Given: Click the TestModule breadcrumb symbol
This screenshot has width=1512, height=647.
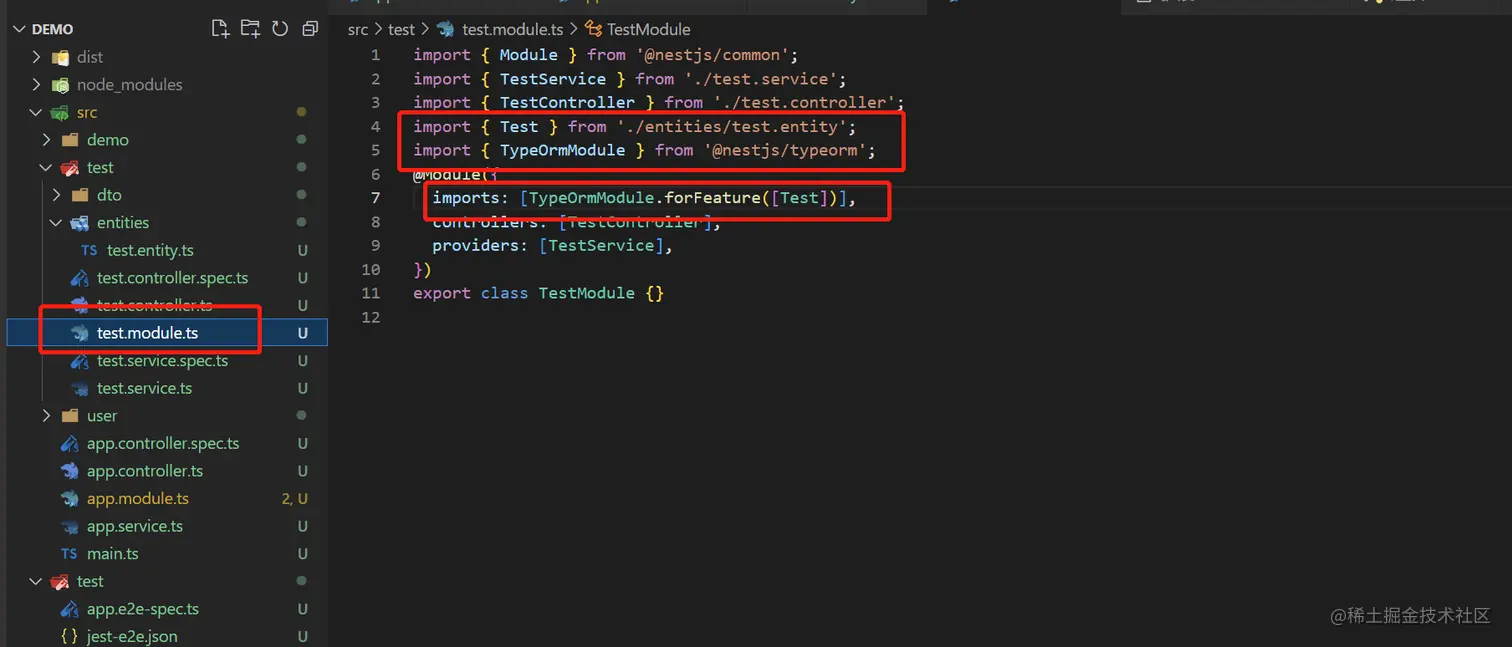Looking at the screenshot, I should point(649,29).
